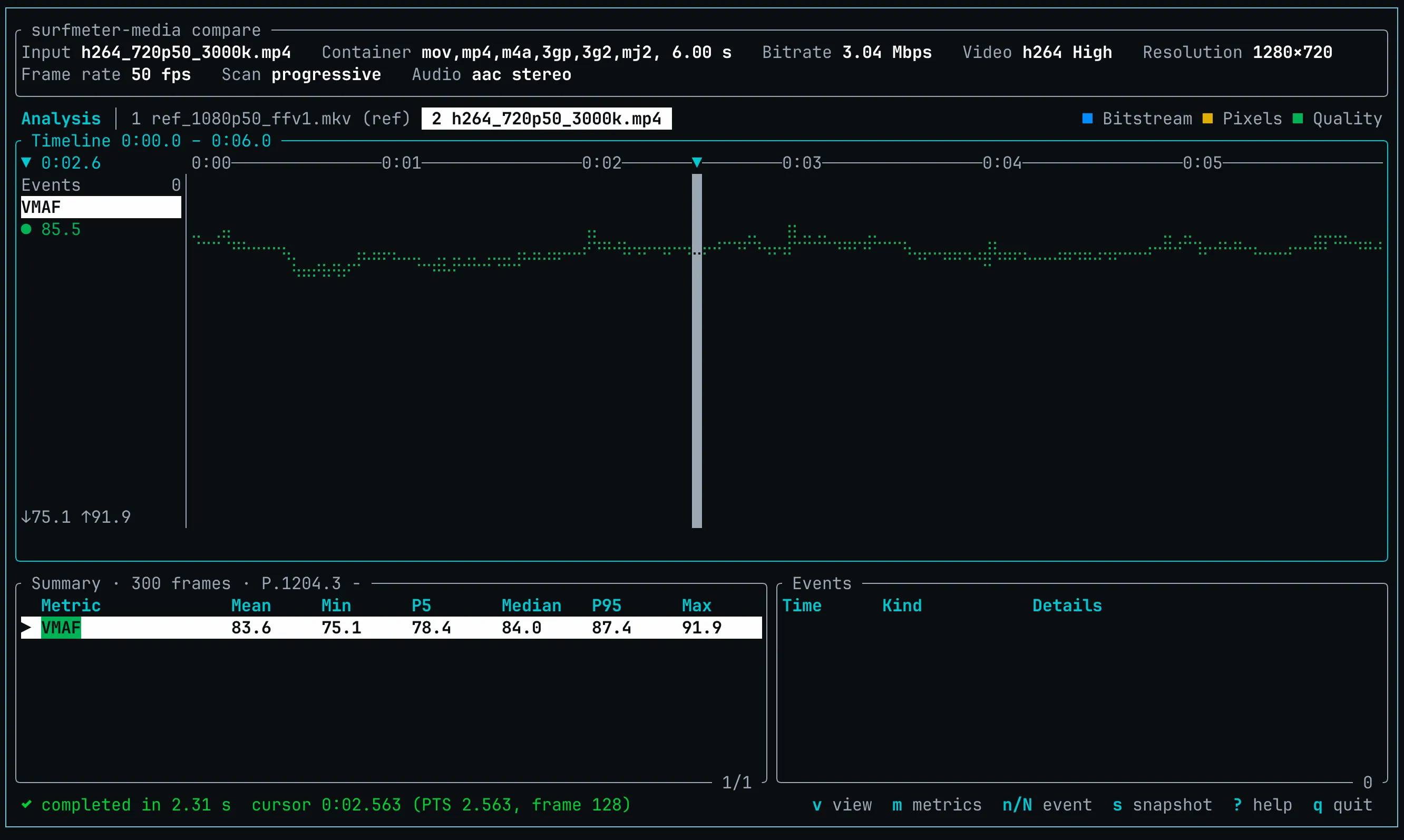Click the Audio value aac stereo
Screen dimensions: 1404x840
[521, 74]
